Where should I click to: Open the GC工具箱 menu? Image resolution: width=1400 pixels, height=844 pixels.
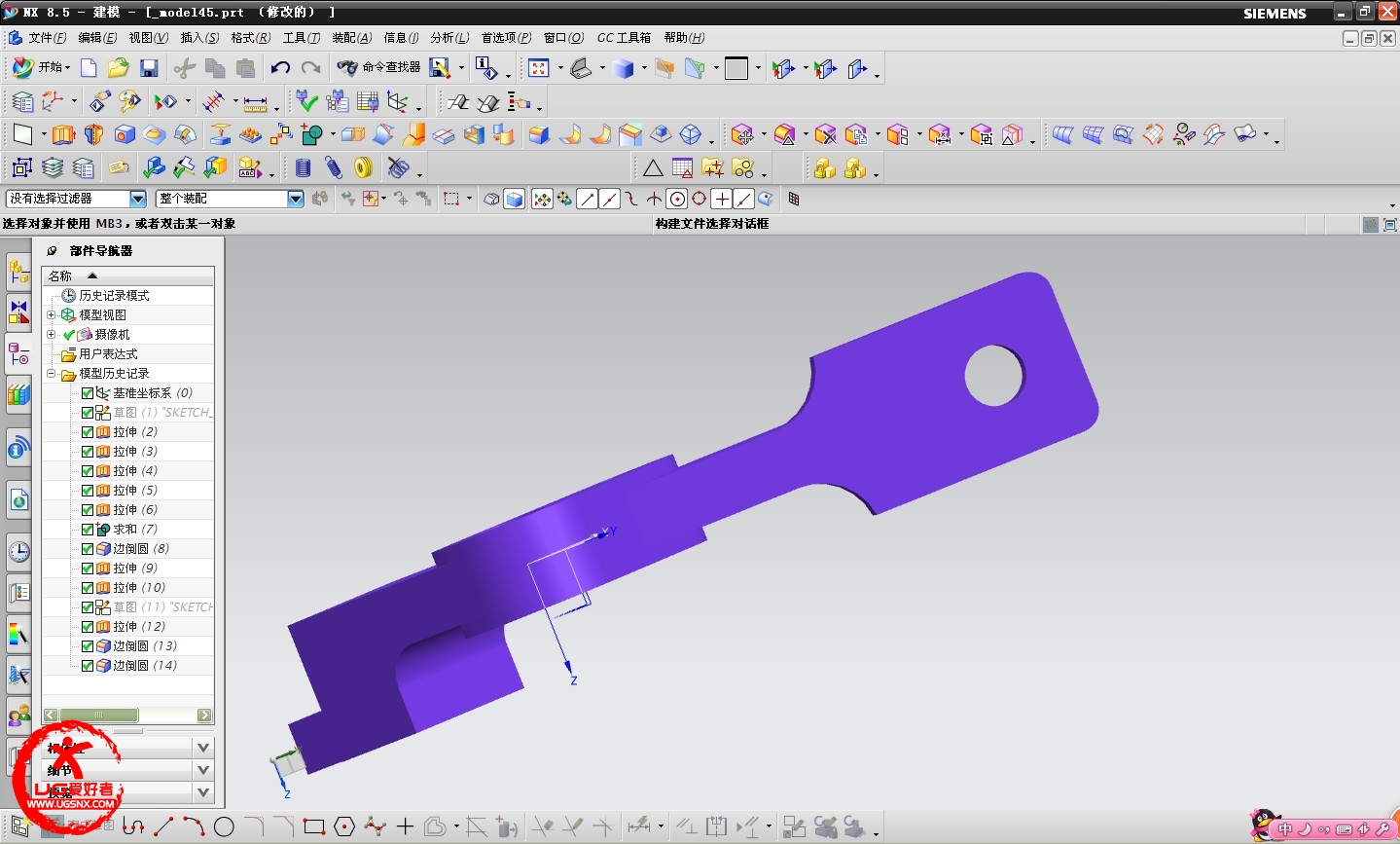coord(624,38)
